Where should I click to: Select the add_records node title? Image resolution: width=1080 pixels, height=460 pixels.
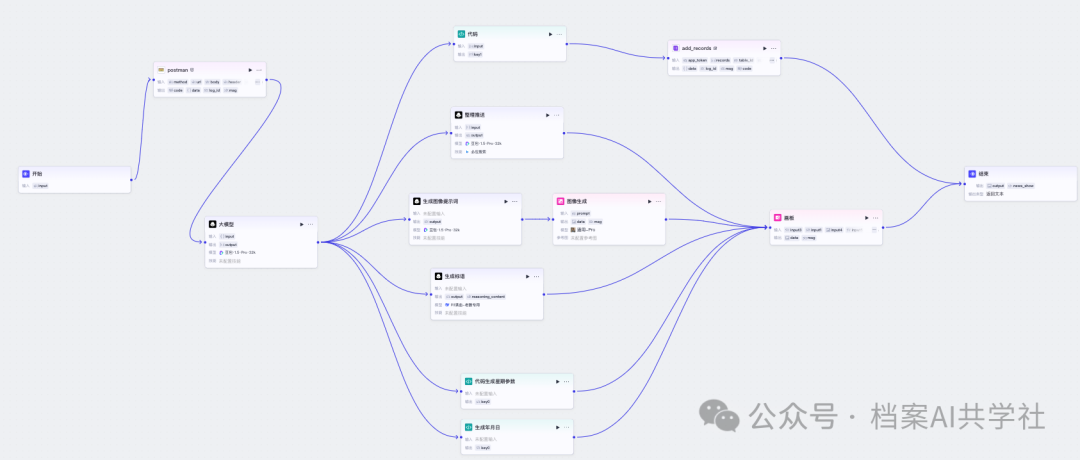pos(696,48)
